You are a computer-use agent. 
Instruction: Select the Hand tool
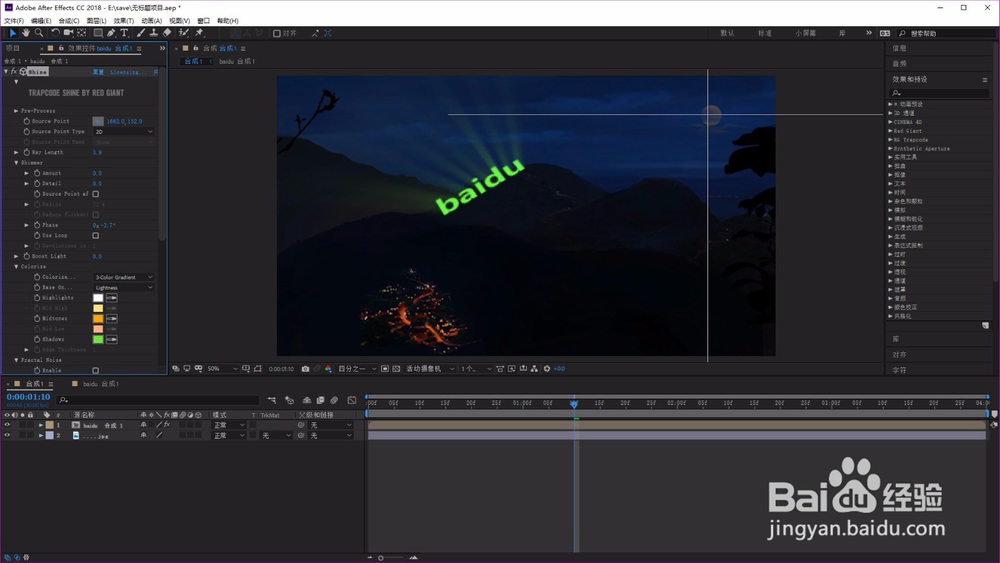pos(26,33)
